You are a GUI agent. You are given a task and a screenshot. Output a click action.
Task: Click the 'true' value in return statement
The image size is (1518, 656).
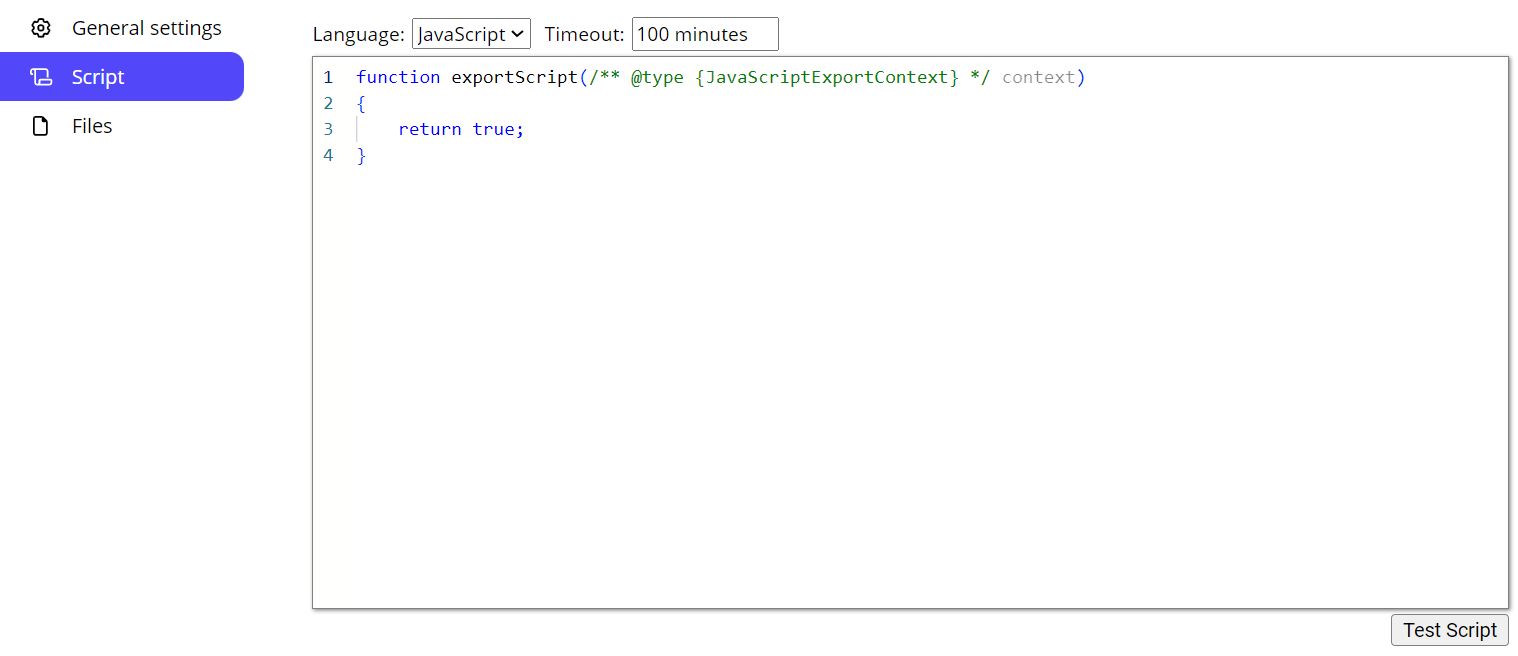pyautogui.click(x=493, y=129)
